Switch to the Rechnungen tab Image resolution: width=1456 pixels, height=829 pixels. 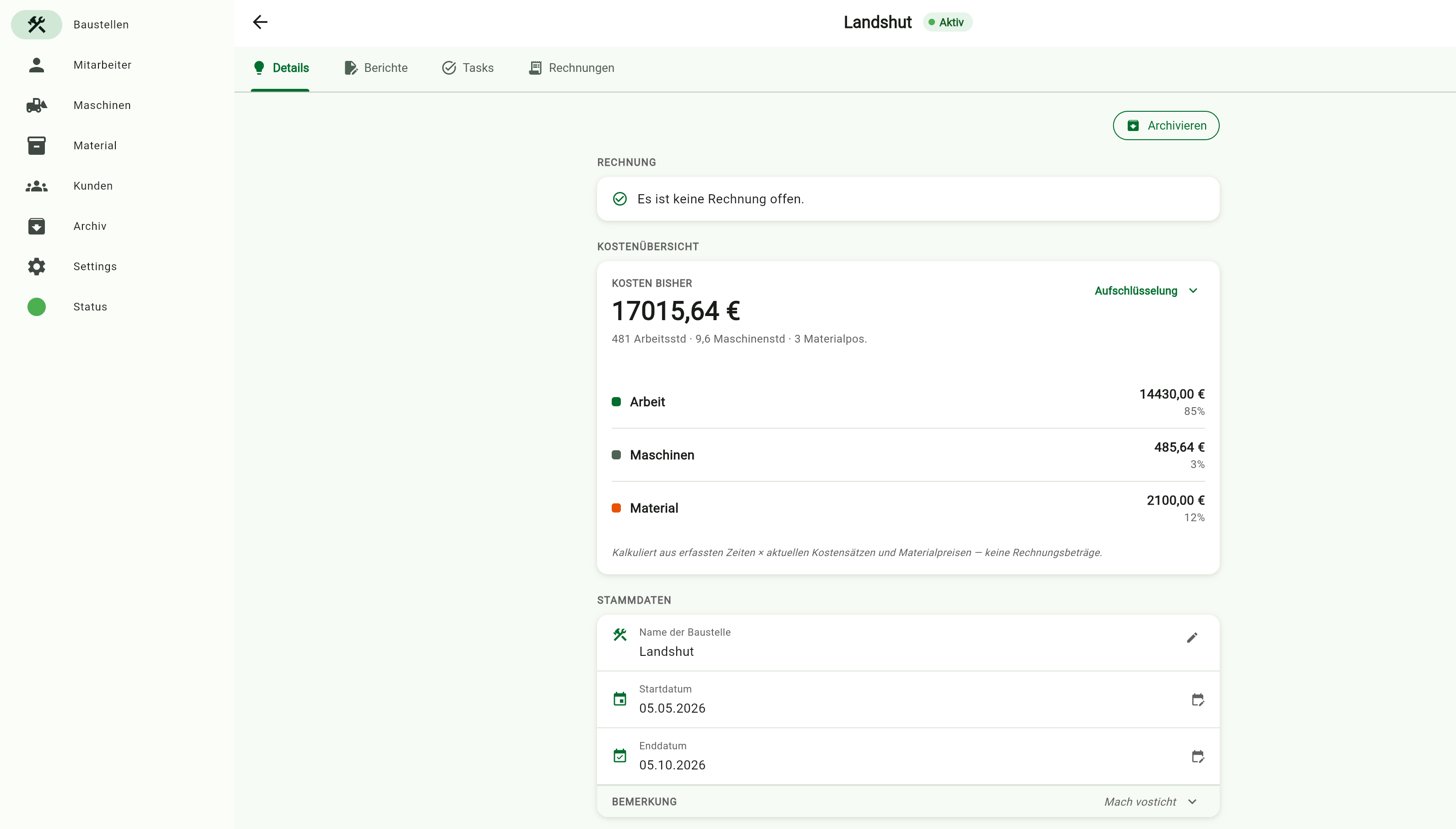click(571, 68)
